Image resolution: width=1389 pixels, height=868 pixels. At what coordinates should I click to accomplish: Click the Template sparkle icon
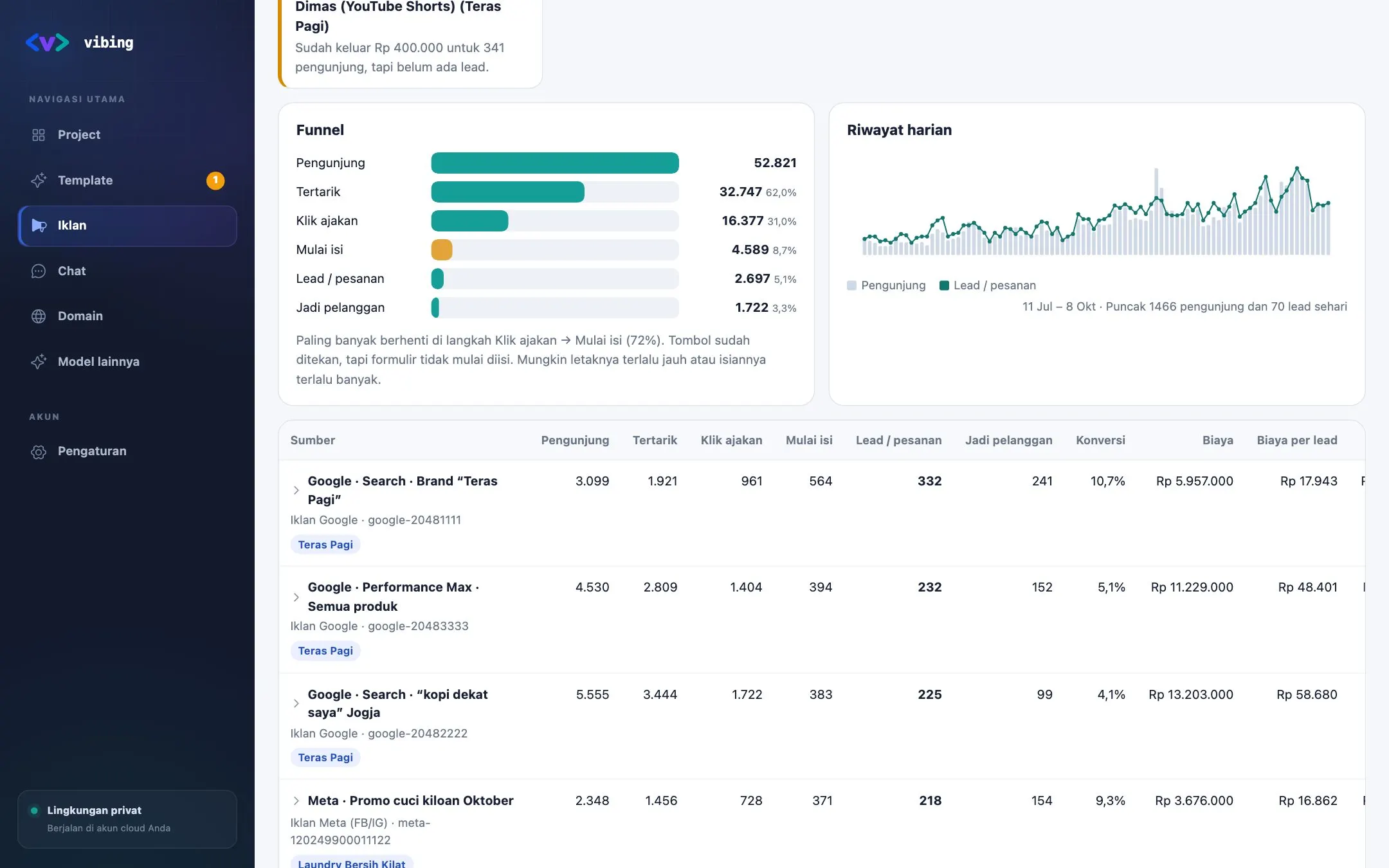pyautogui.click(x=39, y=181)
